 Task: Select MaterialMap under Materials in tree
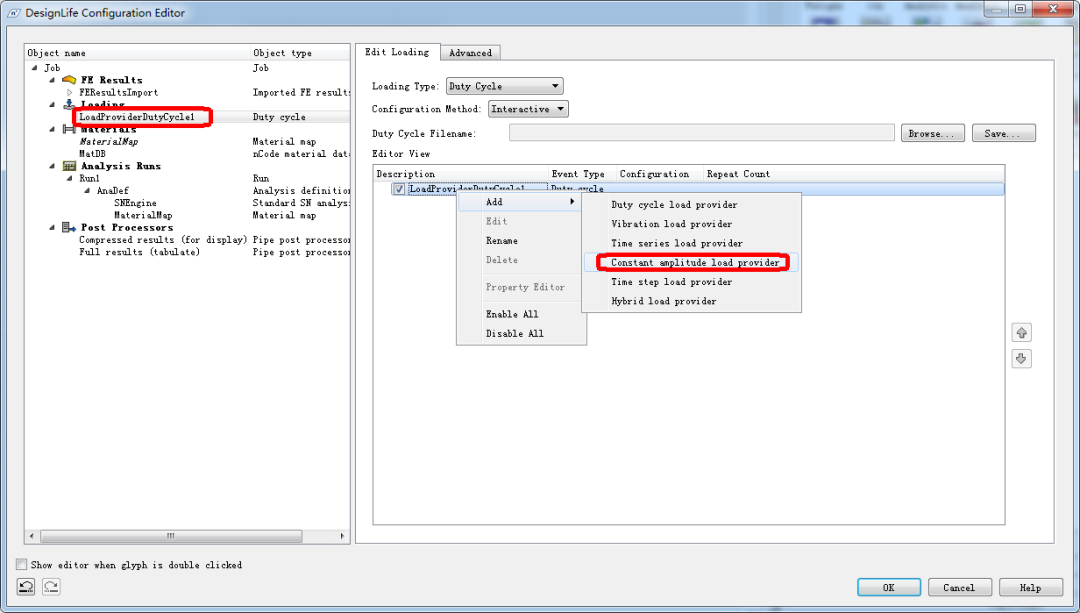pos(109,142)
